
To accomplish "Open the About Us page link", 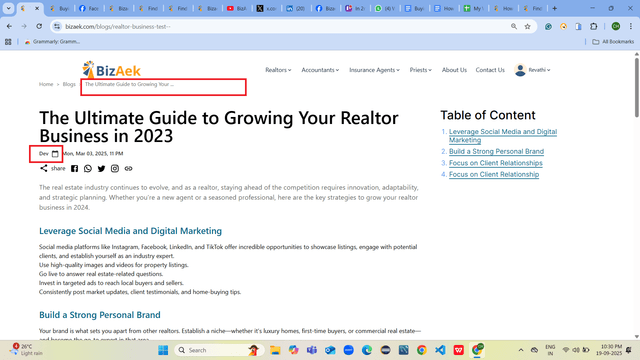I will (454, 70).
